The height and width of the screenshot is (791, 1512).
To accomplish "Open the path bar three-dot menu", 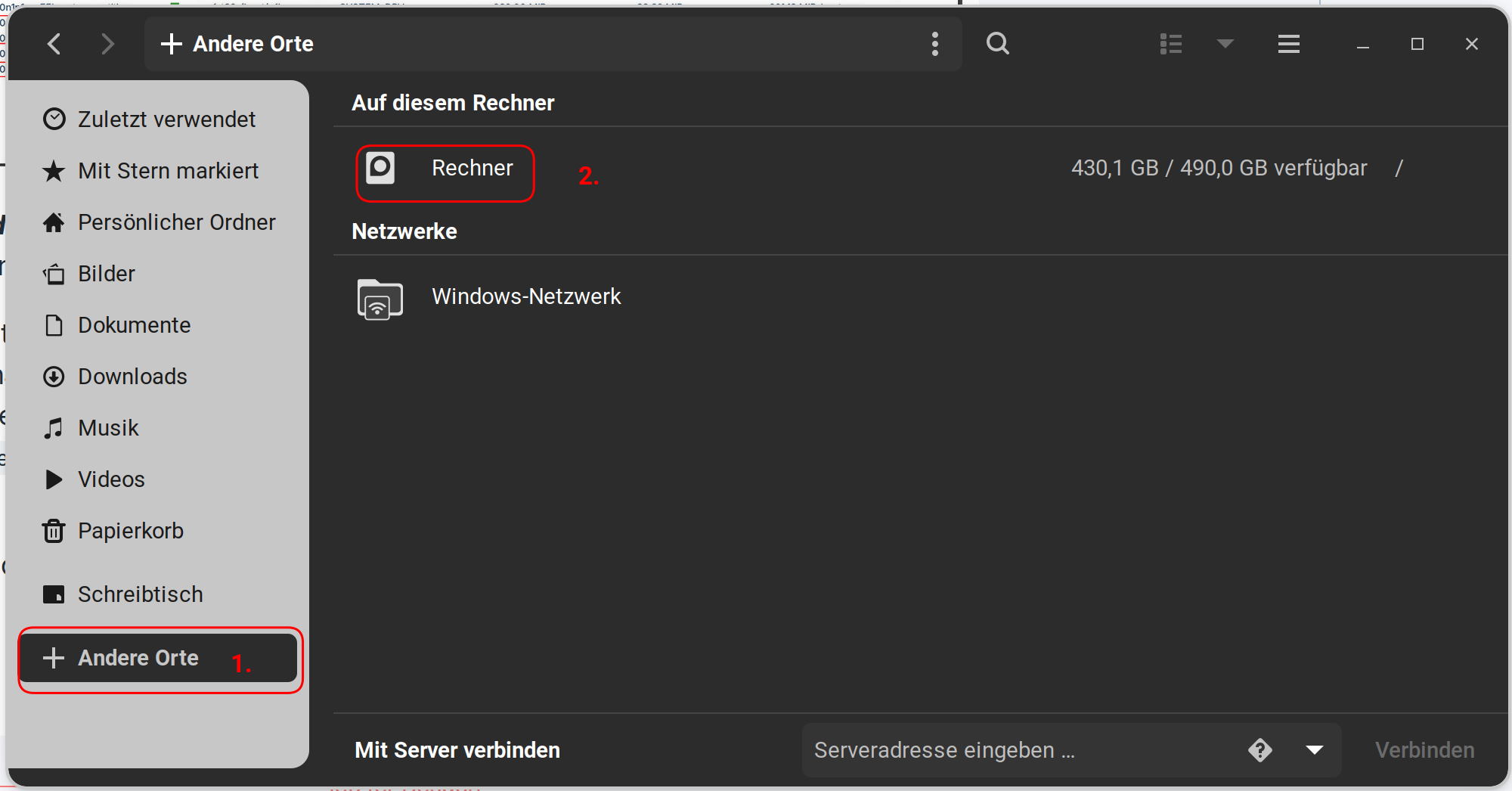I will tap(935, 44).
